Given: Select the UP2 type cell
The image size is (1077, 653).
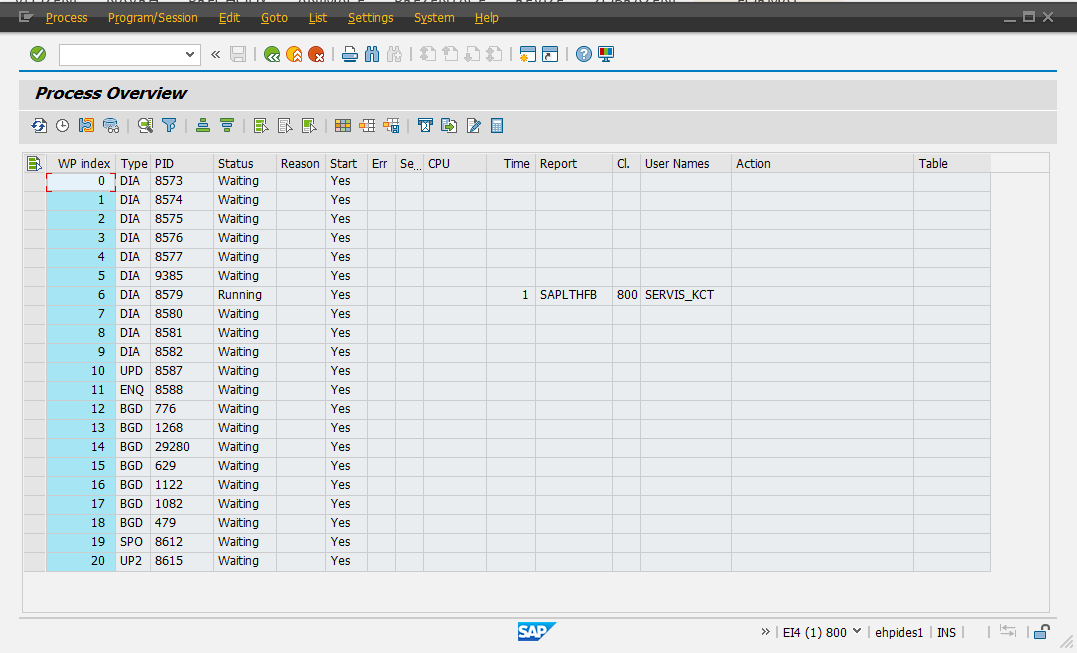Looking at the screenshot, I should [133, 560].
